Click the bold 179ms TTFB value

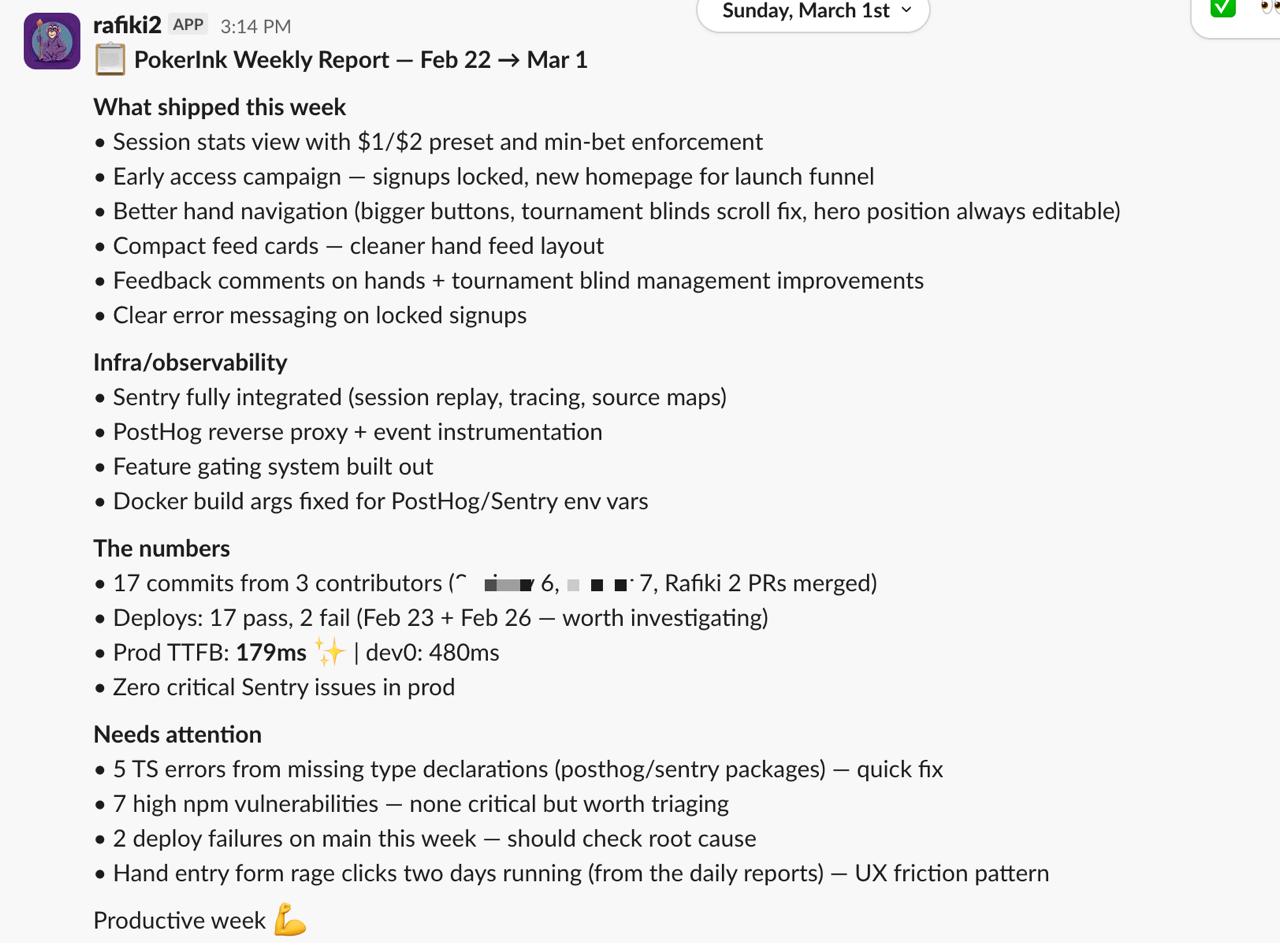point(270,651)
